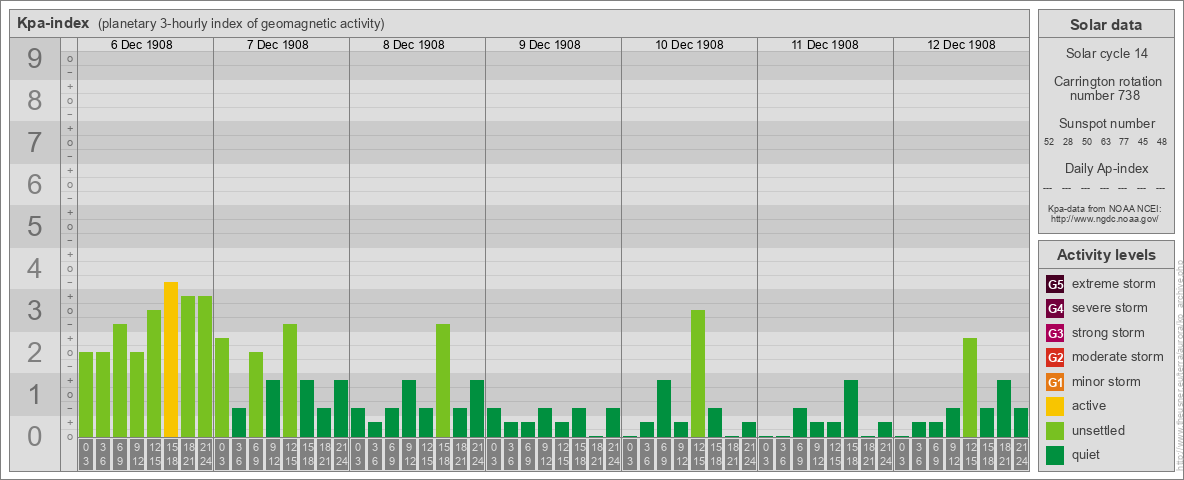The width and height of the screenshot is (1184, 480).
Task: Select the yellow 'active' legend swatch
Action: pos(1055,406)
